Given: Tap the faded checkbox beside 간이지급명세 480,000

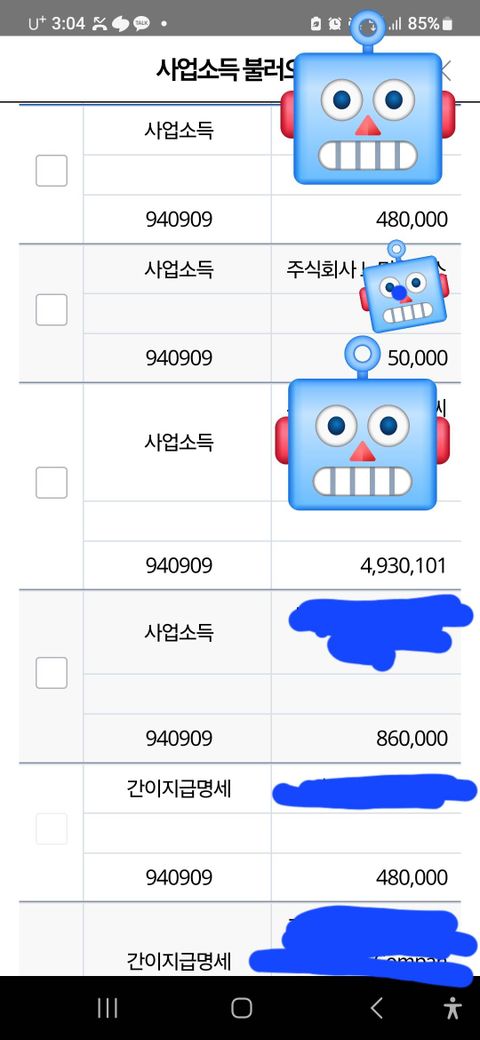Looking at the screenshot, I should coord(52,829).
